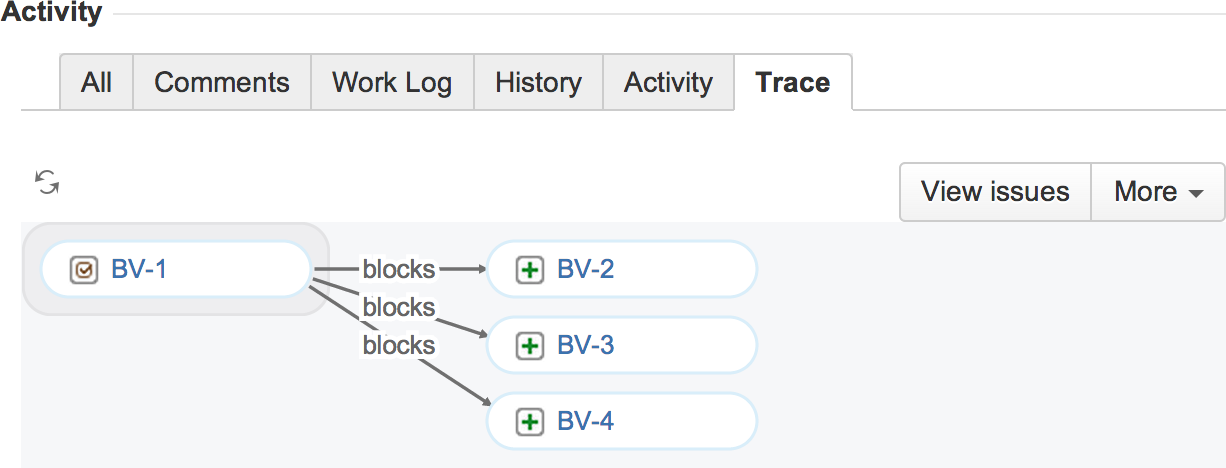This screenshot has width=1226, height=468.
Task: Click the green plus icon beside BV-3
Action: pyautogui.click(x=529, y=346)
